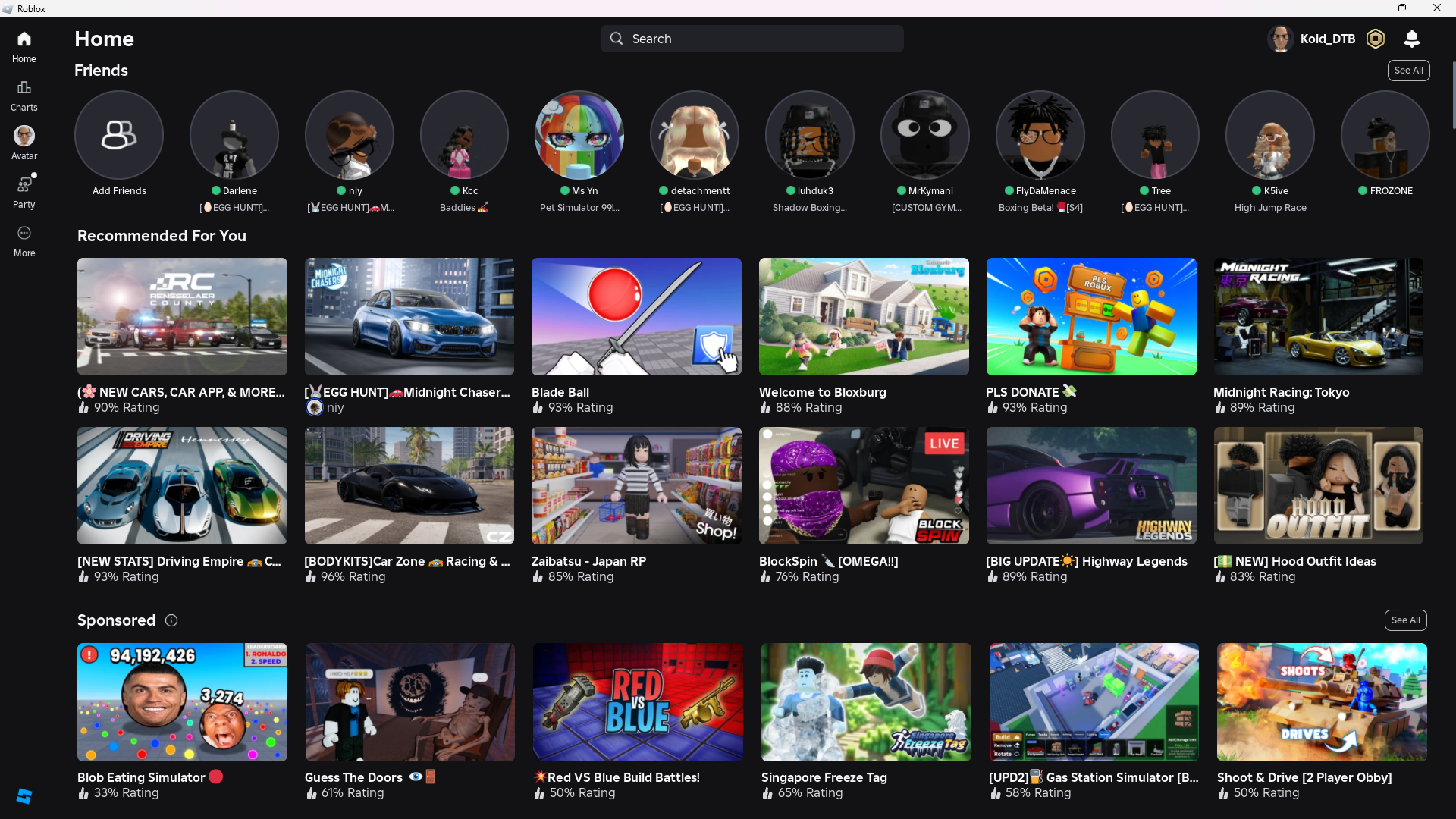Open the Avatar sidebar icon
The height and width of the screenshot is (819, 1456).
coord(24,136)
